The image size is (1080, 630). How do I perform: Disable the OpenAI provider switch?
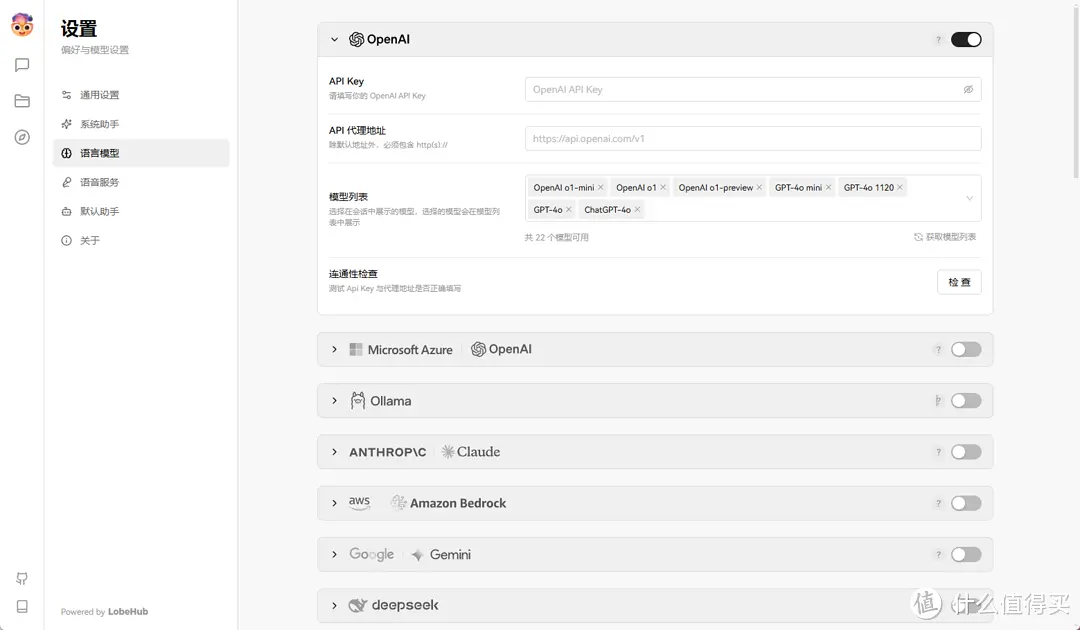964,39
